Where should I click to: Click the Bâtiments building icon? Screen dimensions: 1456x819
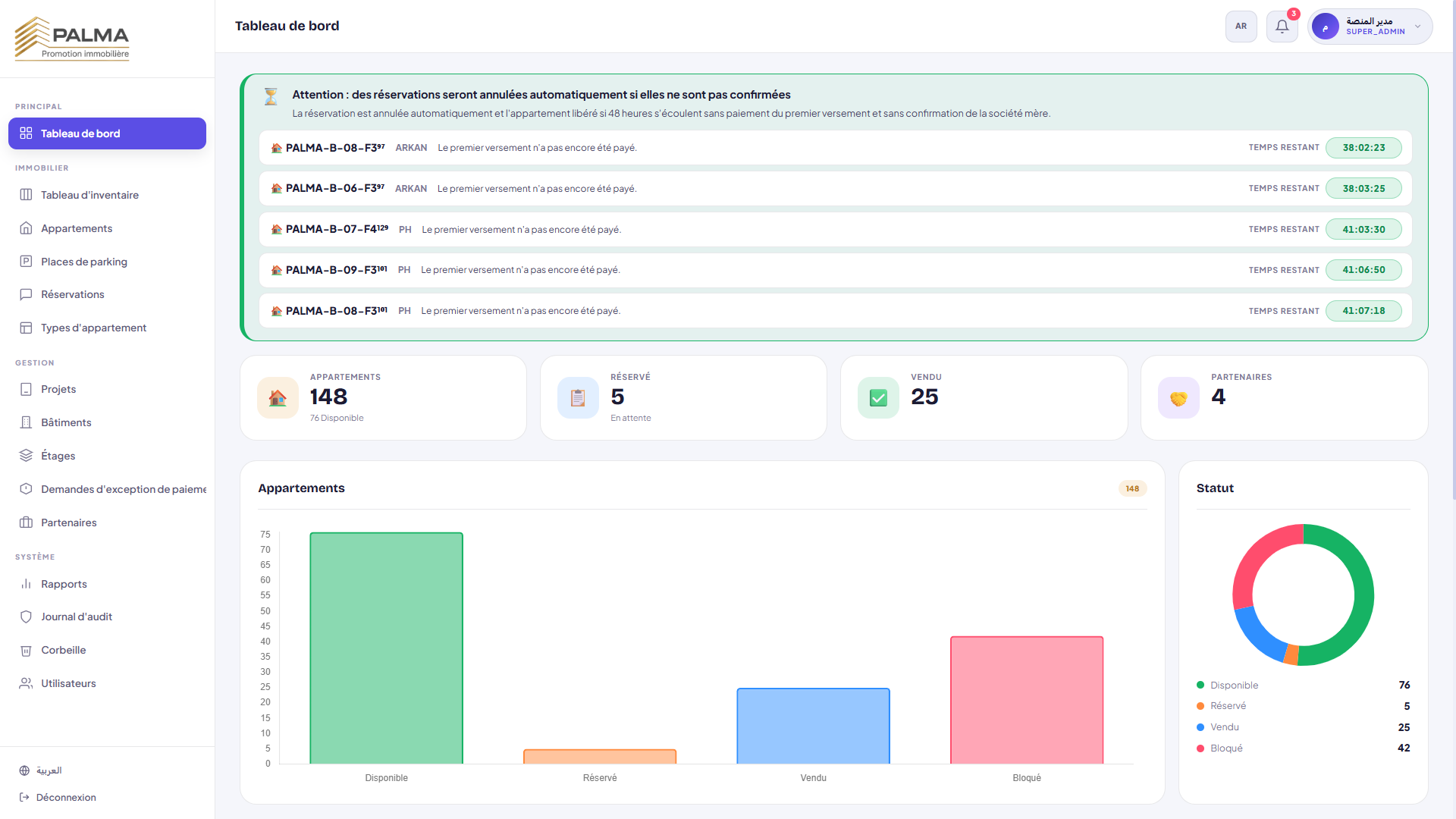[26, 422]
